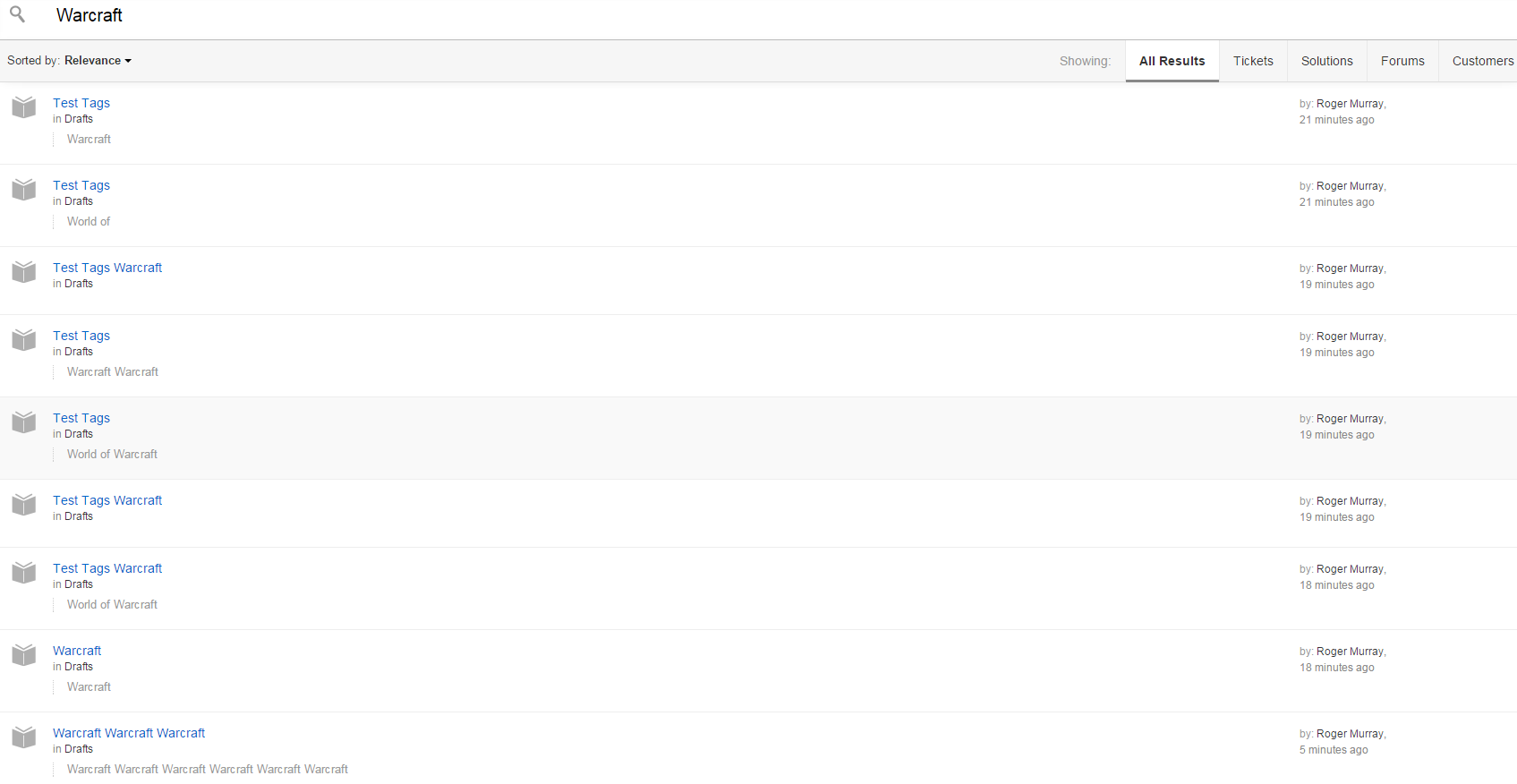Click Roger Murray on the '5 minutes ago' result
Image resolution: width=1517 pixels, height=784 pixels.
[1350, 734]
